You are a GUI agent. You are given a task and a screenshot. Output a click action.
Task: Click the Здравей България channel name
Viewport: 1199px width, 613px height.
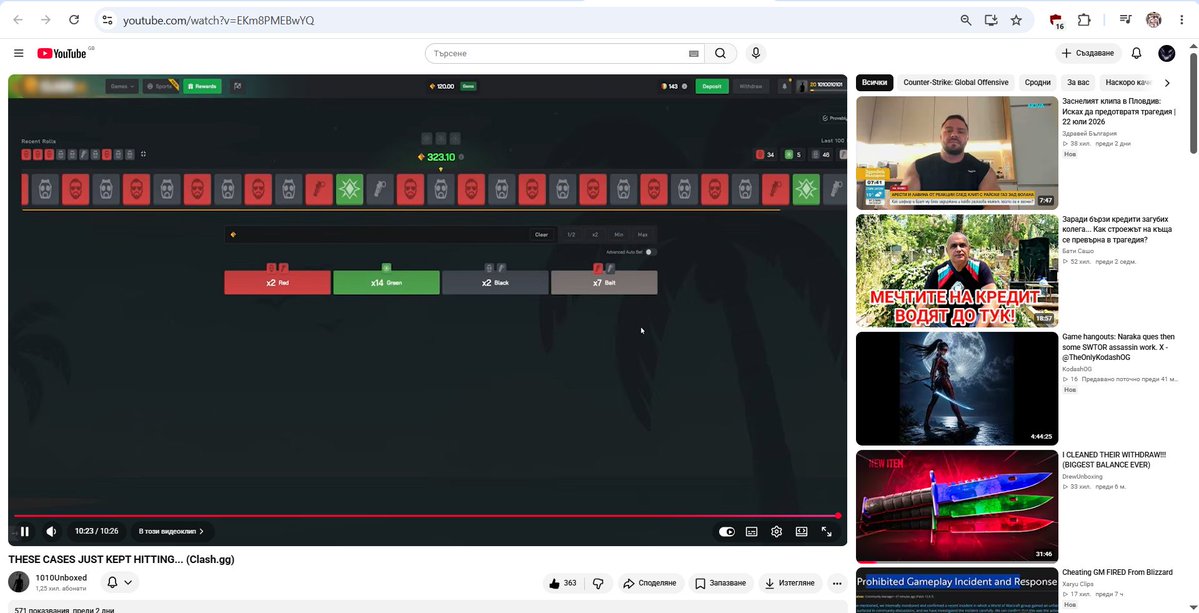pos(1090,134)
